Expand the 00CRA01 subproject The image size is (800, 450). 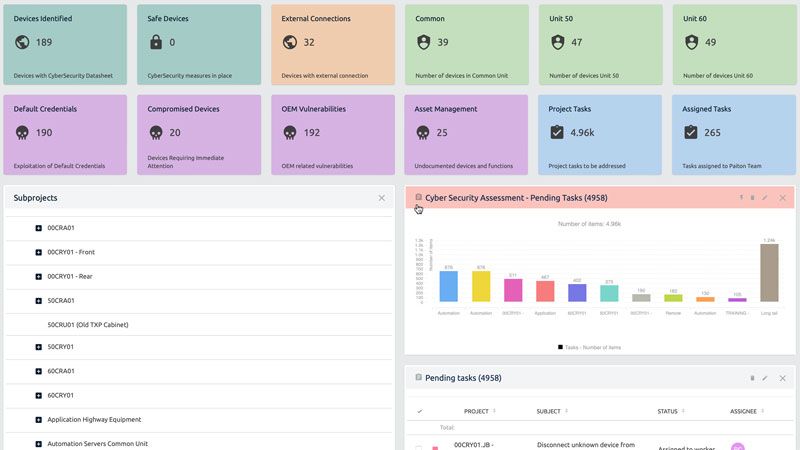tap(38, 228)
